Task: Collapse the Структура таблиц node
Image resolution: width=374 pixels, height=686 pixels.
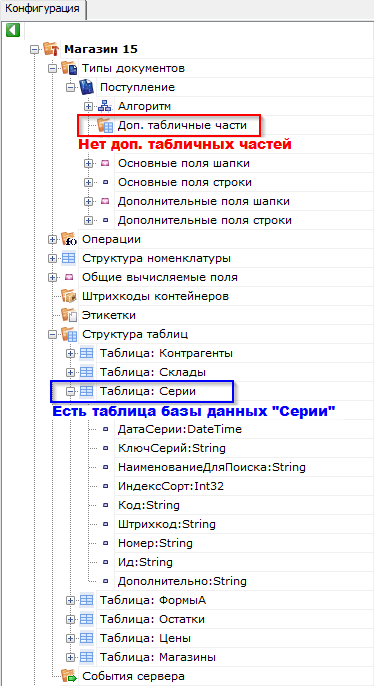Action: click(x=53, y=335)
